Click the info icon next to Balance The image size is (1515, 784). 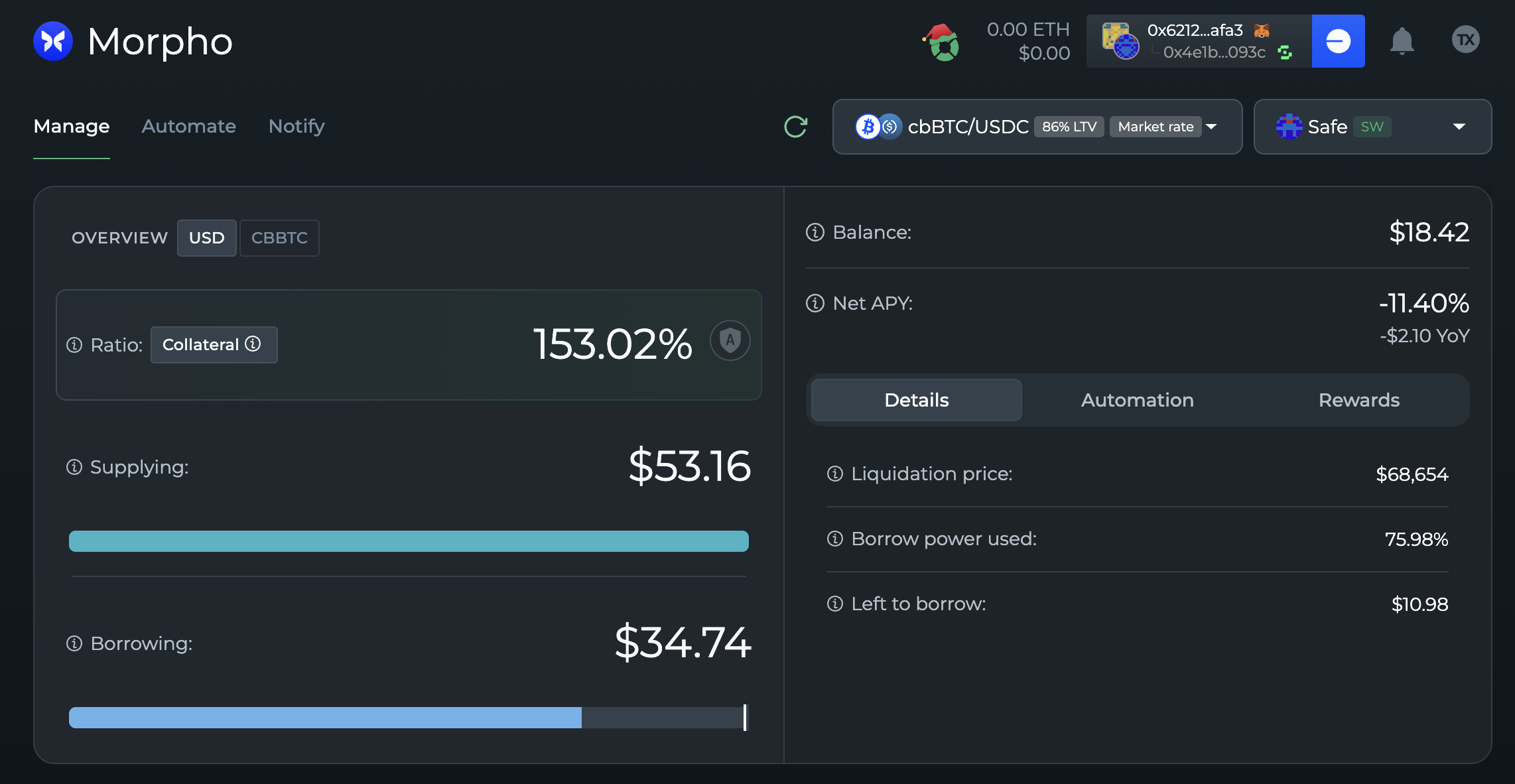tap(815, 232)
